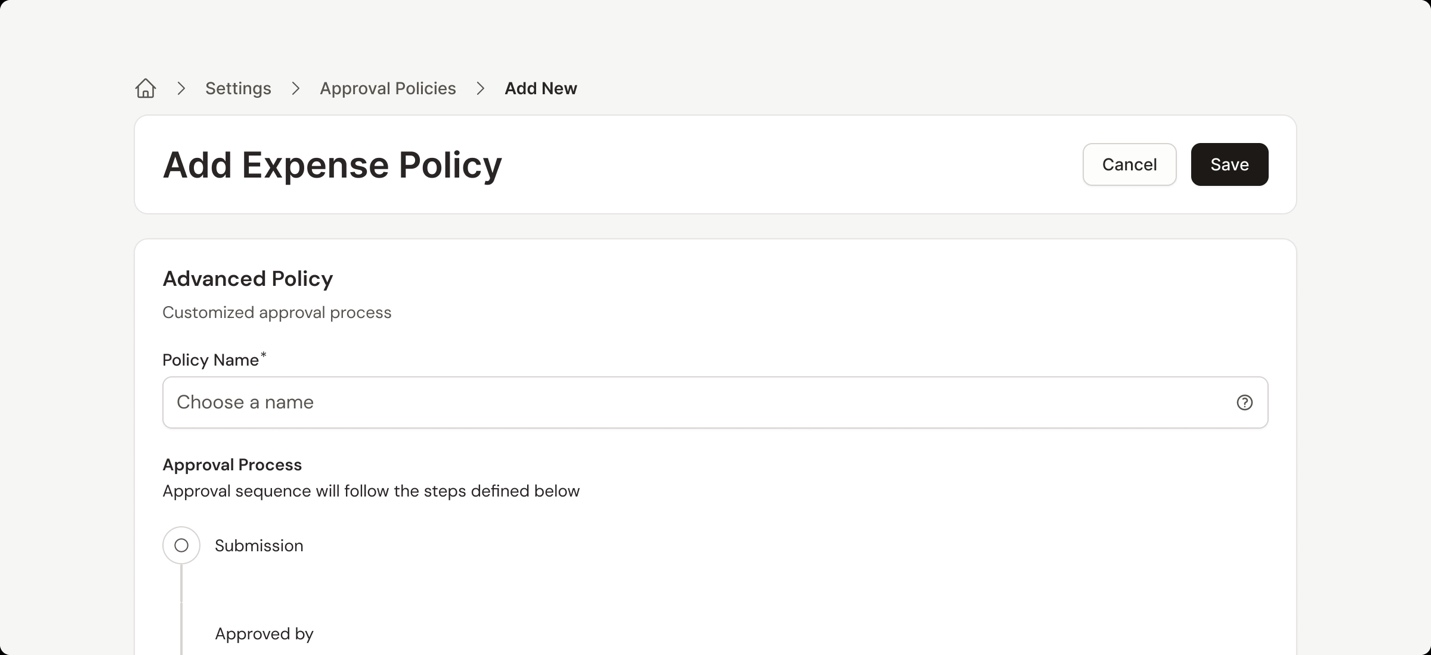Screen dimensions: 1431x655
Task: Click the Policy Name field label
Action: pyautogui.click(x=211, y=361)
